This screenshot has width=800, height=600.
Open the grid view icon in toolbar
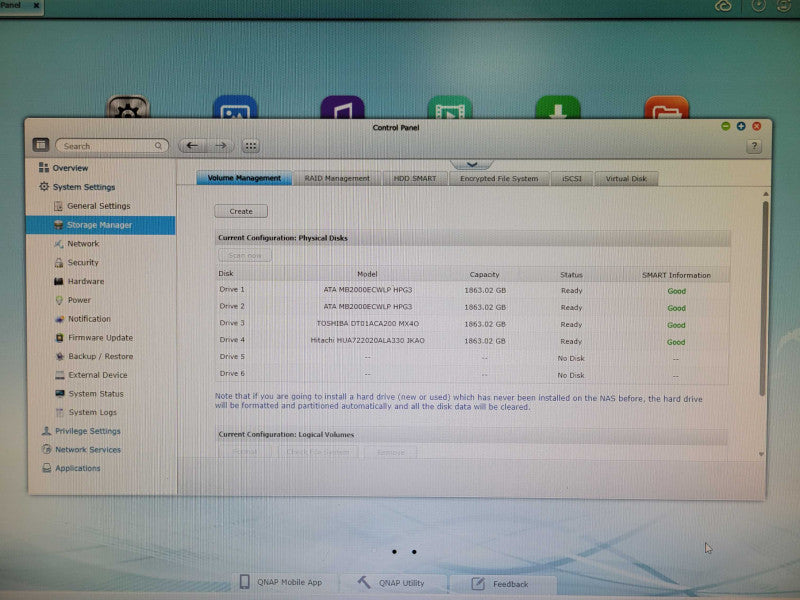point(251,146)
